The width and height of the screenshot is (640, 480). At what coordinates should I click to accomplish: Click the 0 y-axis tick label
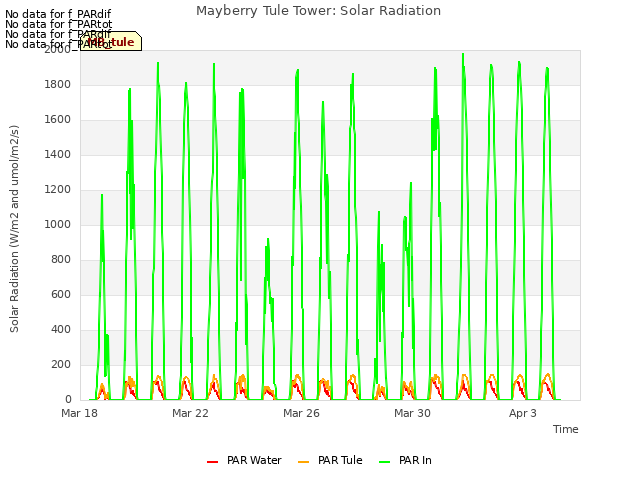[68, 400]
